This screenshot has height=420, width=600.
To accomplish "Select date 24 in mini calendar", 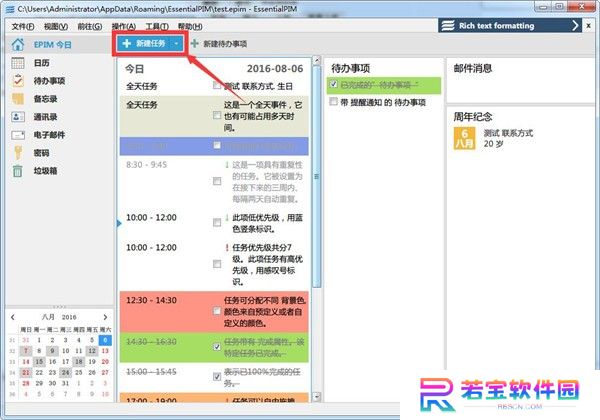I will click(x=65, y=372).
